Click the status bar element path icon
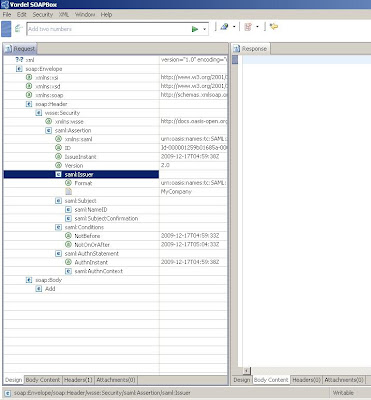This screenshot has width=371, height=400. [8, 393]
